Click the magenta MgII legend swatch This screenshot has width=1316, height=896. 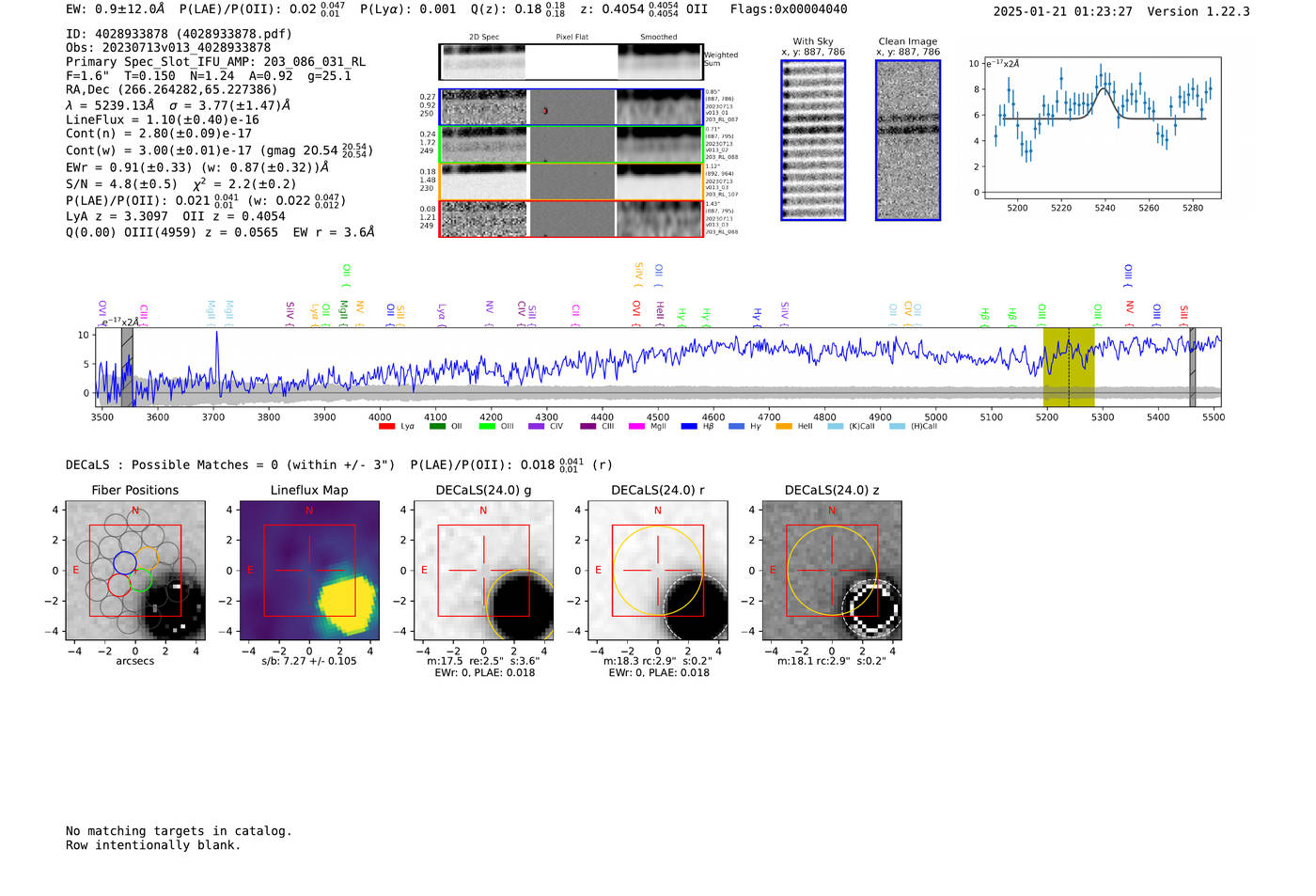(x=637, y=426)
